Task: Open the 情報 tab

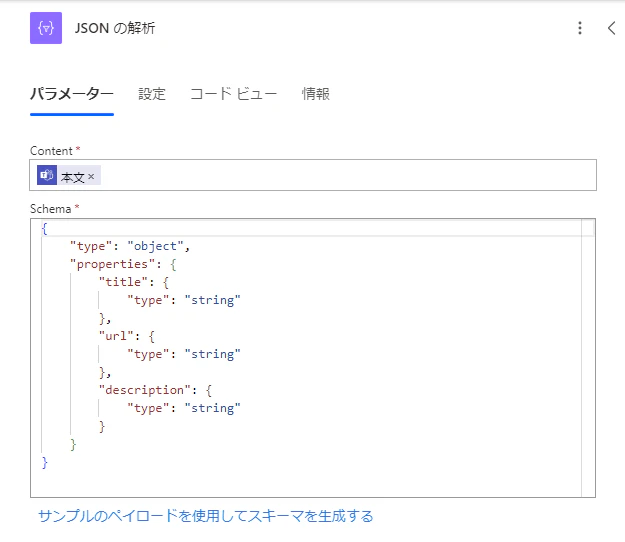Action: click(x=316, y=94)
